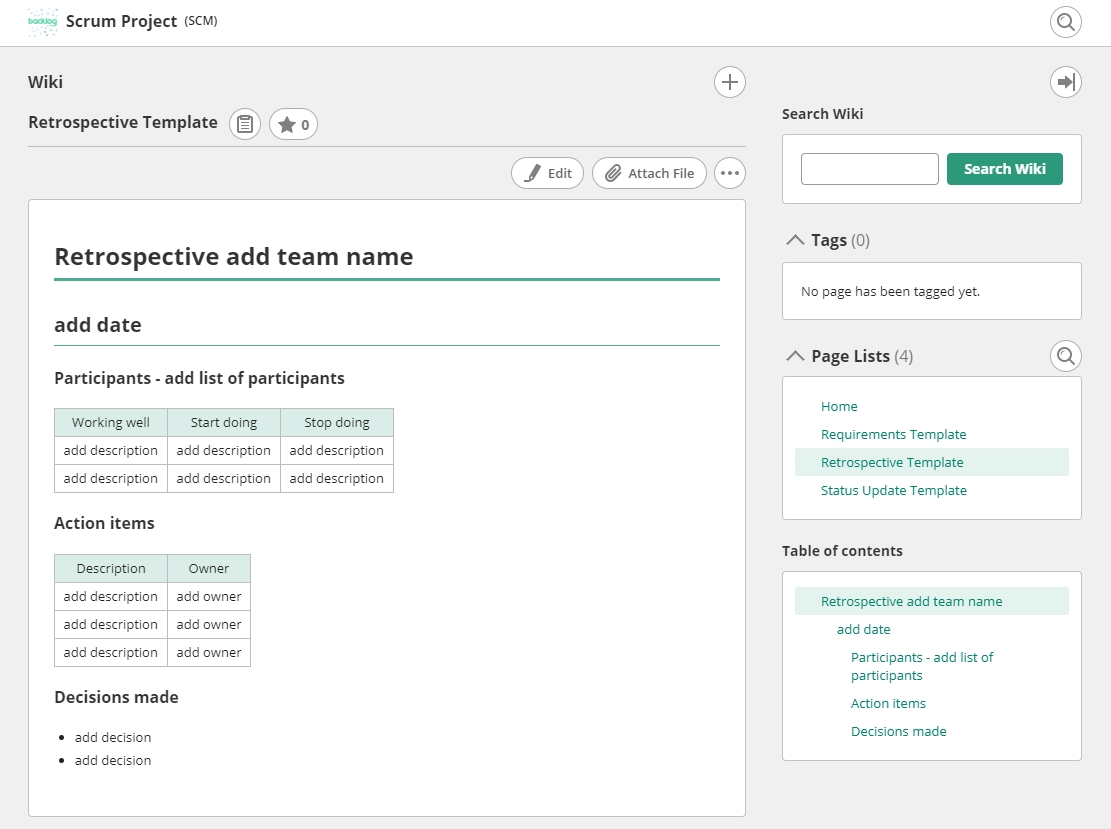Copy the page with the document icon
Screen dimensions: 1111x829
pyautogui.click(x=244, y=123)
